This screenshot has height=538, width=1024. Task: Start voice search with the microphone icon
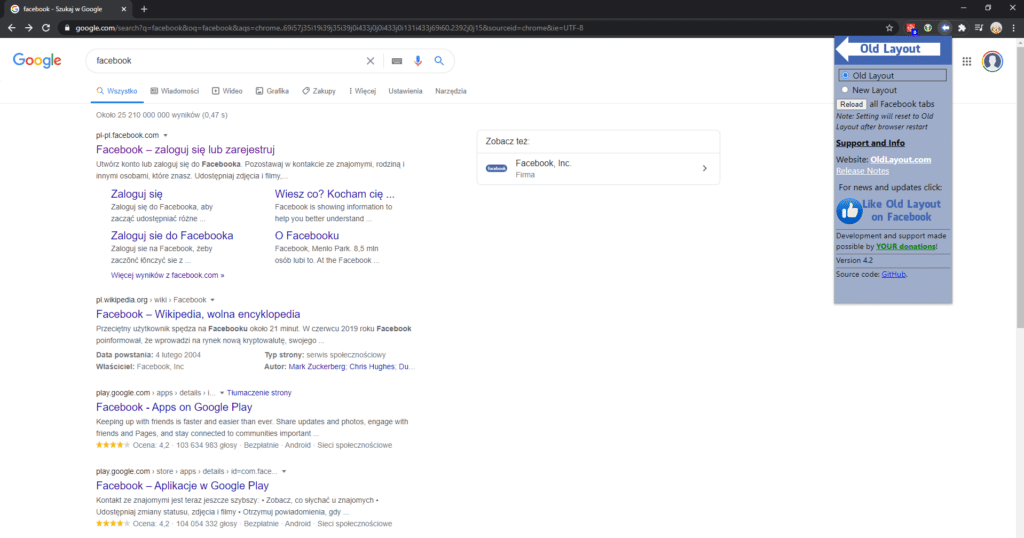[418, 61]
